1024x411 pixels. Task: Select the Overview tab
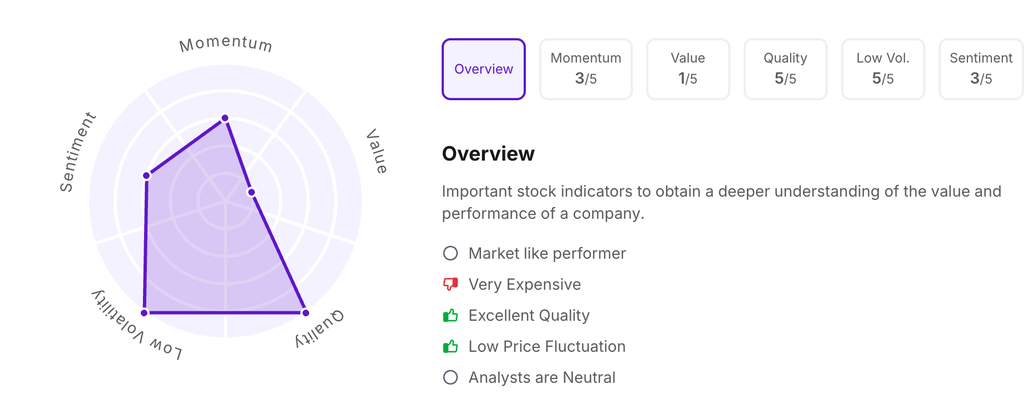pyautogui.click(x=483, y=69)
